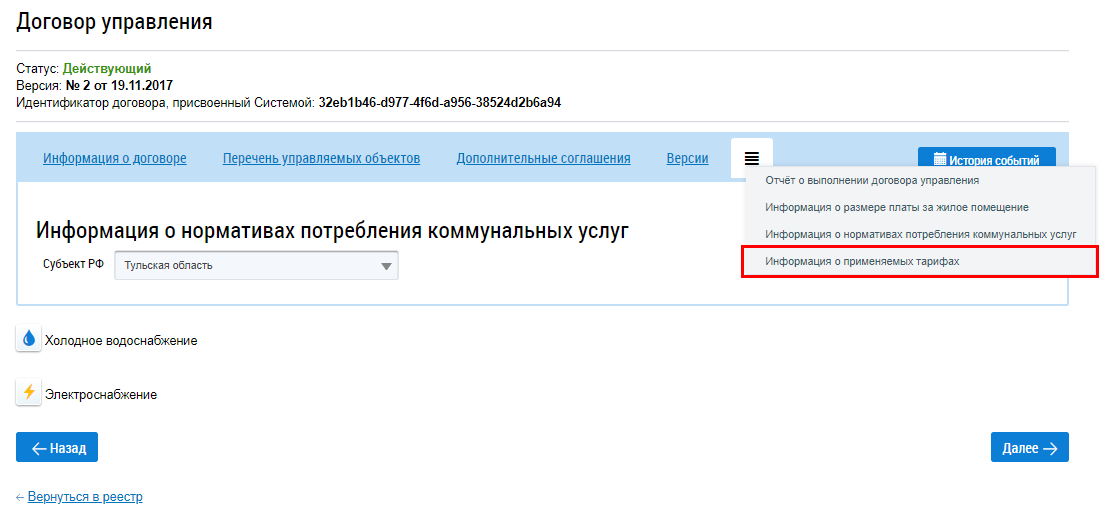Choose Отчёт о выполнении договора управления
This screenshot has height=523, width=1099.
coord(871,181)
